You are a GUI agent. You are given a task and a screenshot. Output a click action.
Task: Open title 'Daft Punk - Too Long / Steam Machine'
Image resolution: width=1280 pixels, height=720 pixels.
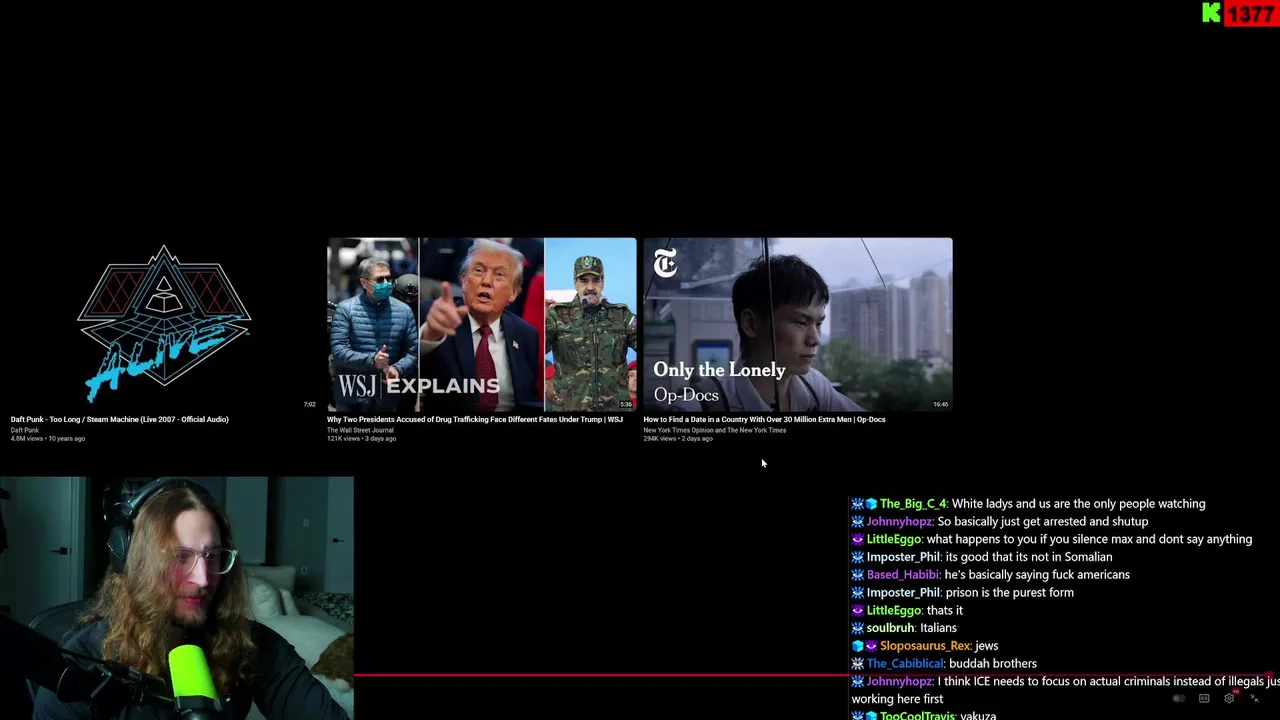[x=119, y=419]
